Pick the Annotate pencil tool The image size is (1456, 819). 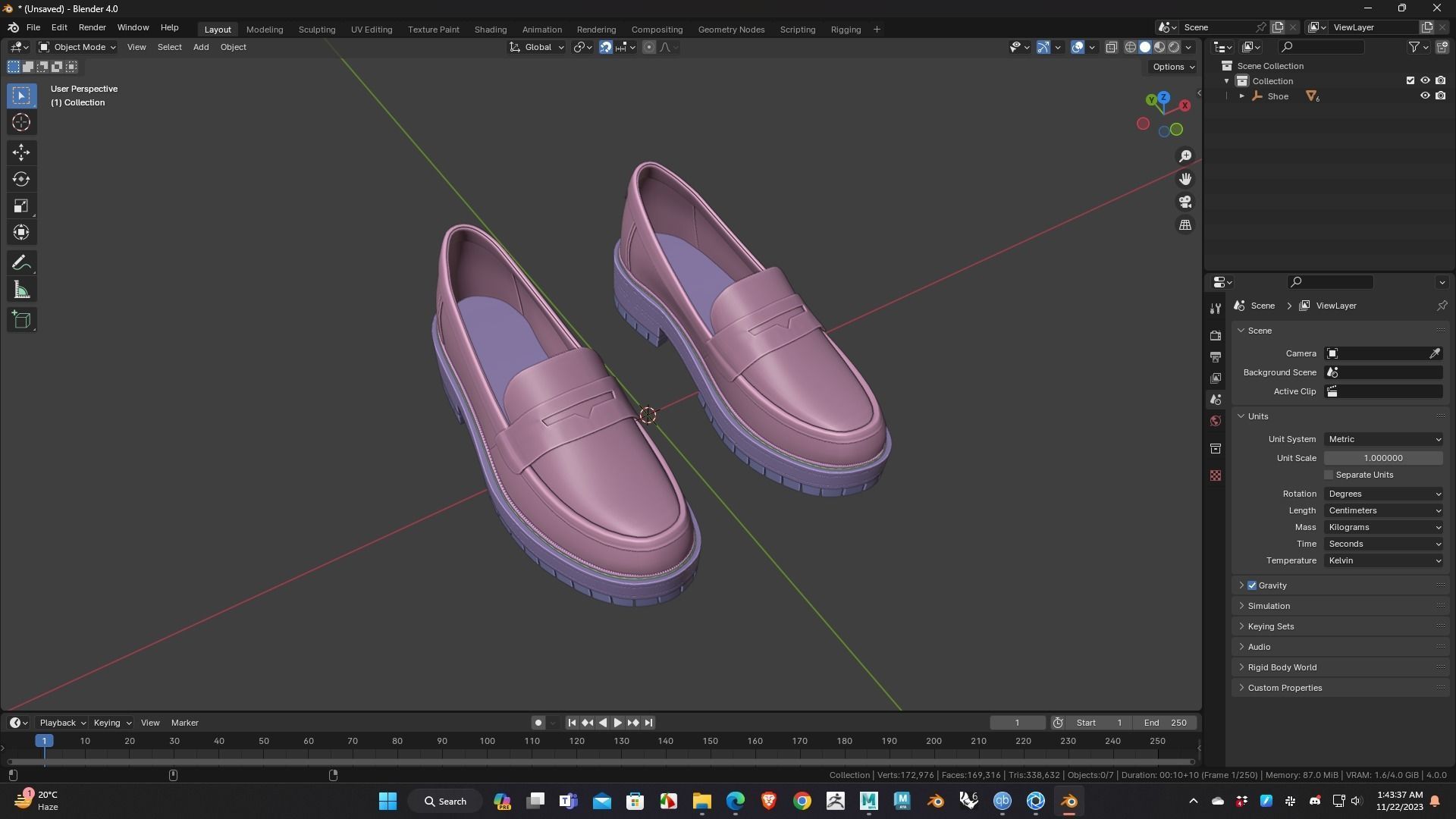click(21, 263)
